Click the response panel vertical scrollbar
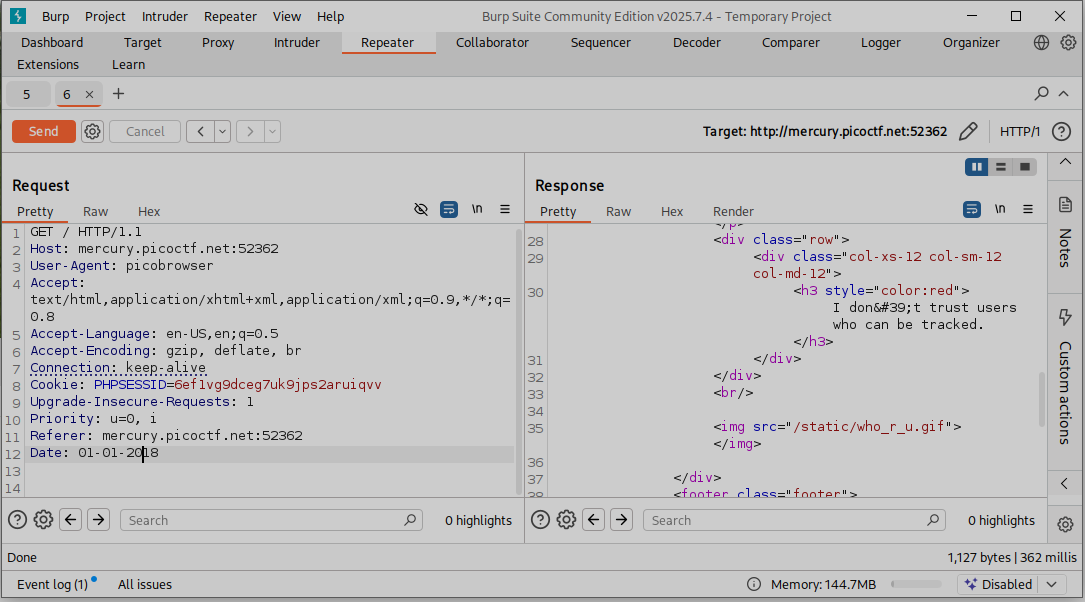The height and width of the screenshot is (602, 1085). [x=1040, y=397]
